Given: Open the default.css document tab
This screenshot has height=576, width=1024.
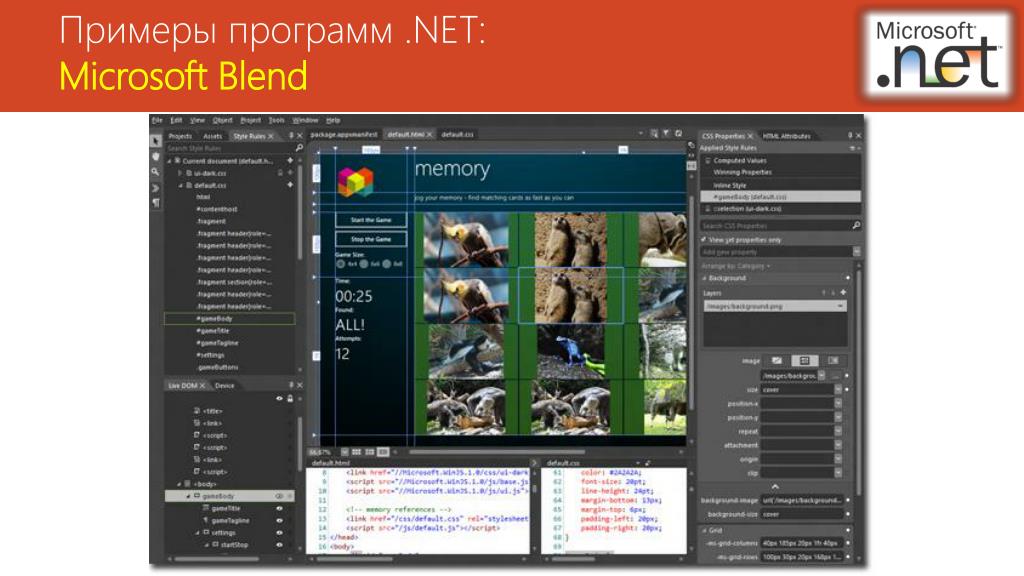Looking at the screenshot, I should (x=457, y=134).
